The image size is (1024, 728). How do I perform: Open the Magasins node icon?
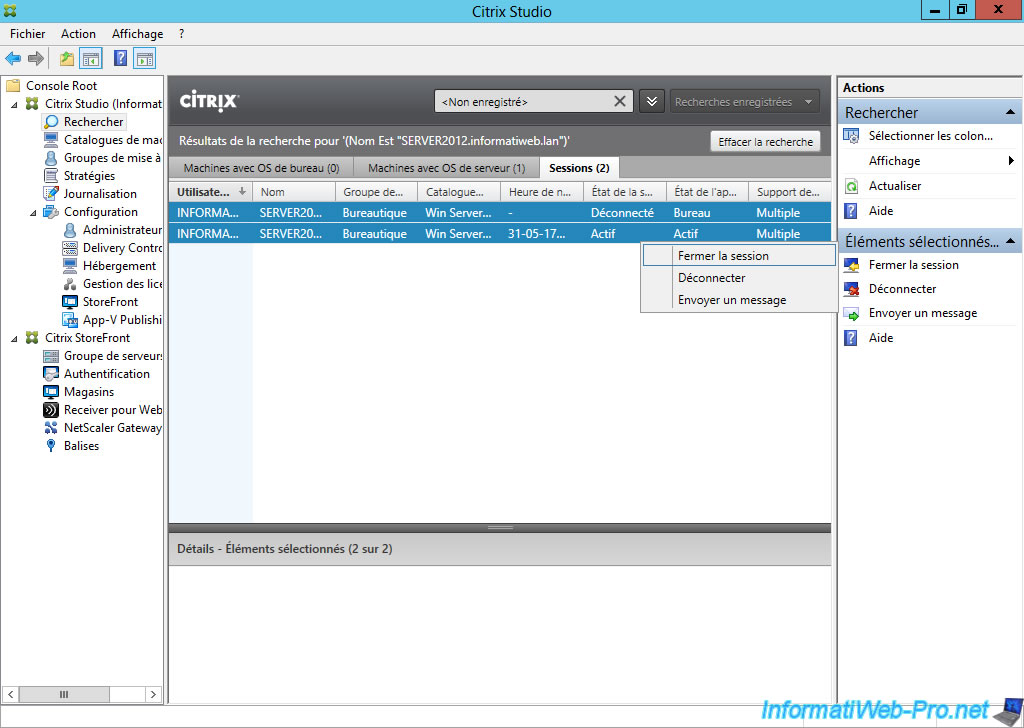click(x=51, y=392)
